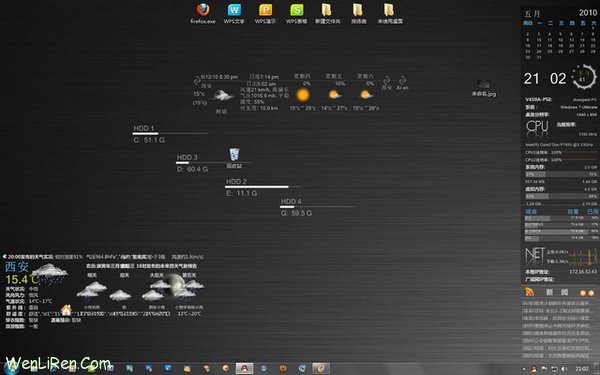Click the orange RSS feed icon beside 新闻

coord(530,293)
